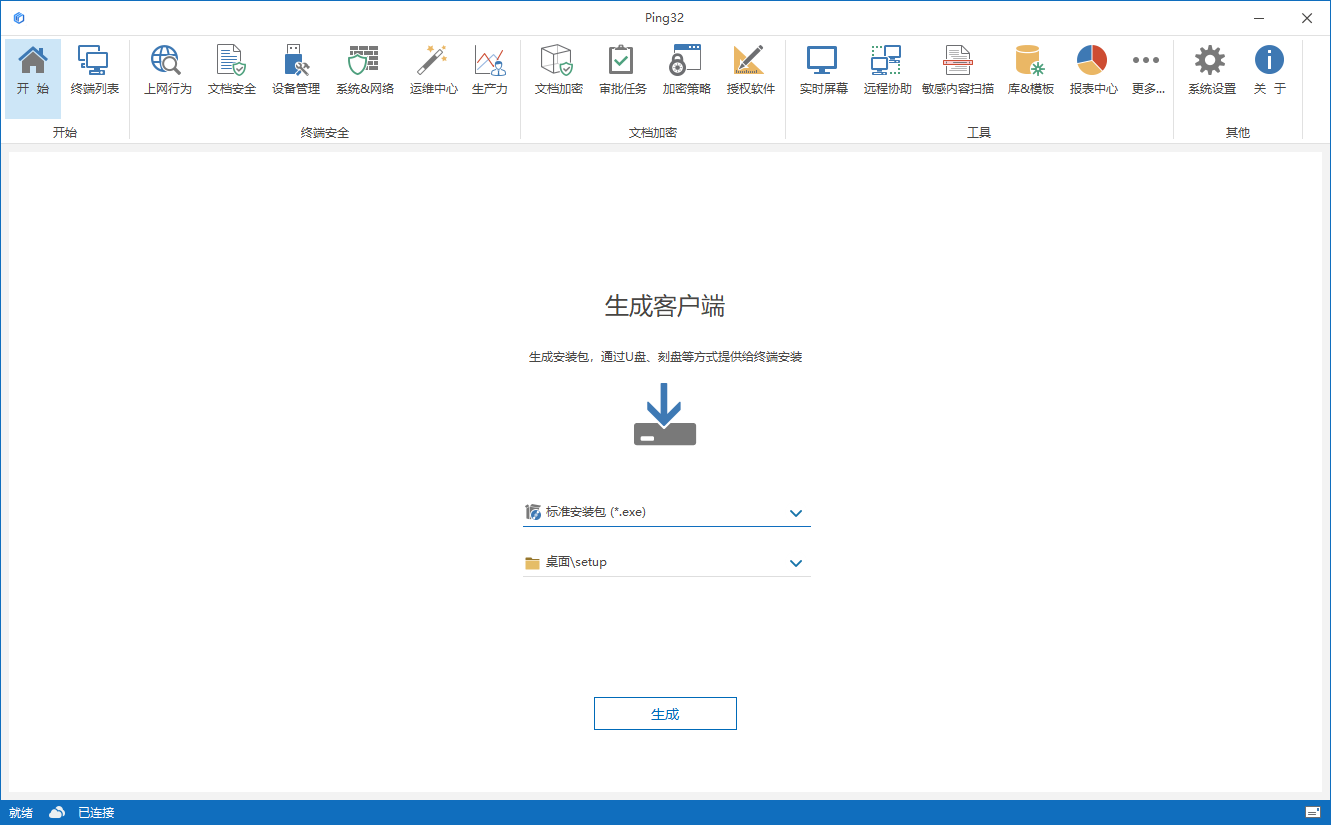
Task: Click the large download installer graphic
Action: click(665, 414)
